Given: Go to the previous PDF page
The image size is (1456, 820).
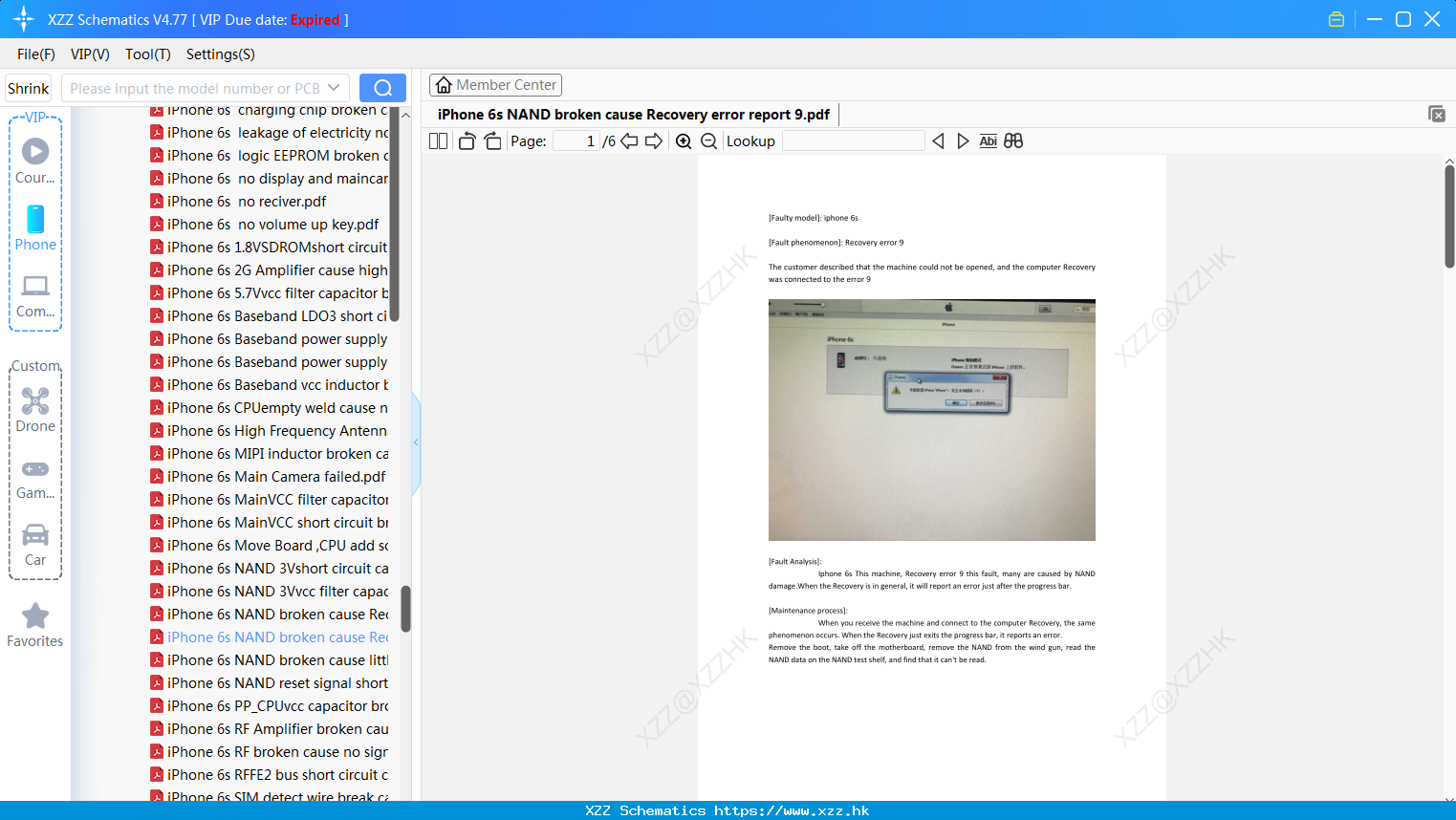Looking at the screenshot, I should 629,141.
